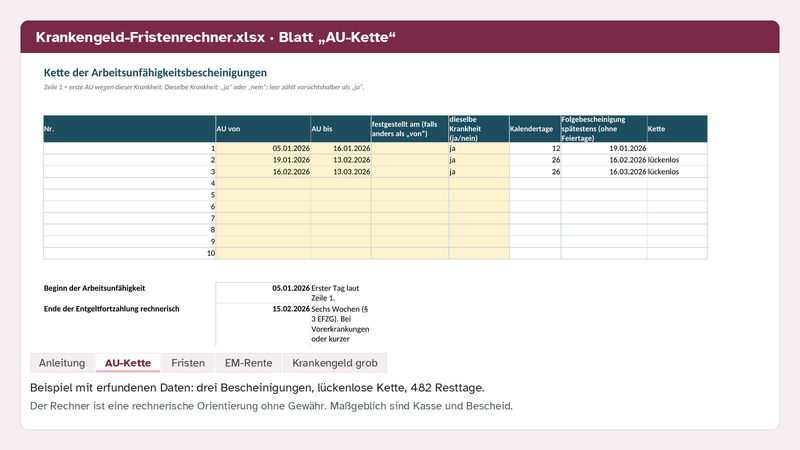Viewport: 800px width, 450px height.
Task: Click 'Beginn der Arbeitsunfähigkeit' label
Action: (x=94, y=288)
